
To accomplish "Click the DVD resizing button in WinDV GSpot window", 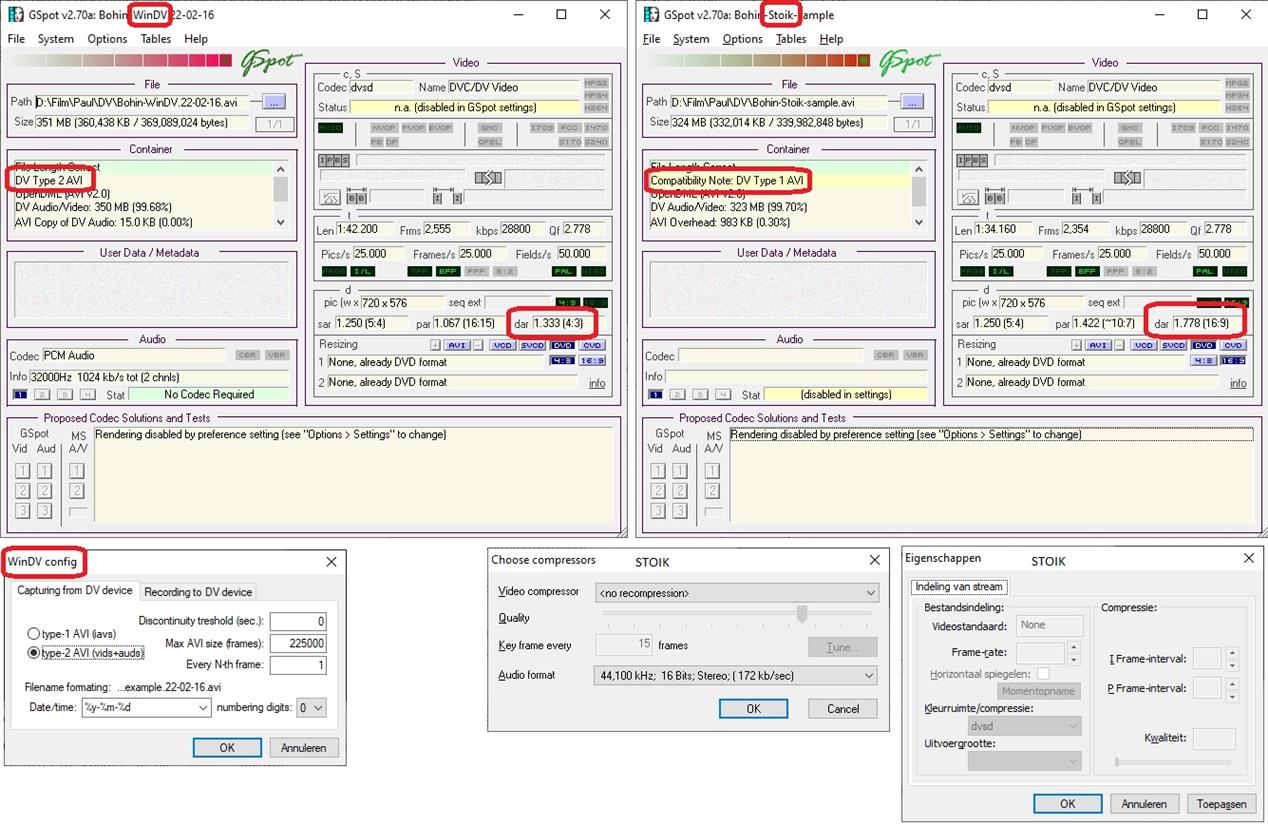I will click(x=563, y=345).
